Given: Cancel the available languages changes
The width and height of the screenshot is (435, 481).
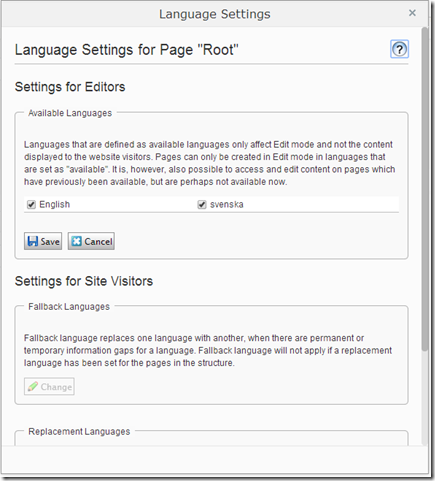Looking at the screenshot, I should point(91,241).
